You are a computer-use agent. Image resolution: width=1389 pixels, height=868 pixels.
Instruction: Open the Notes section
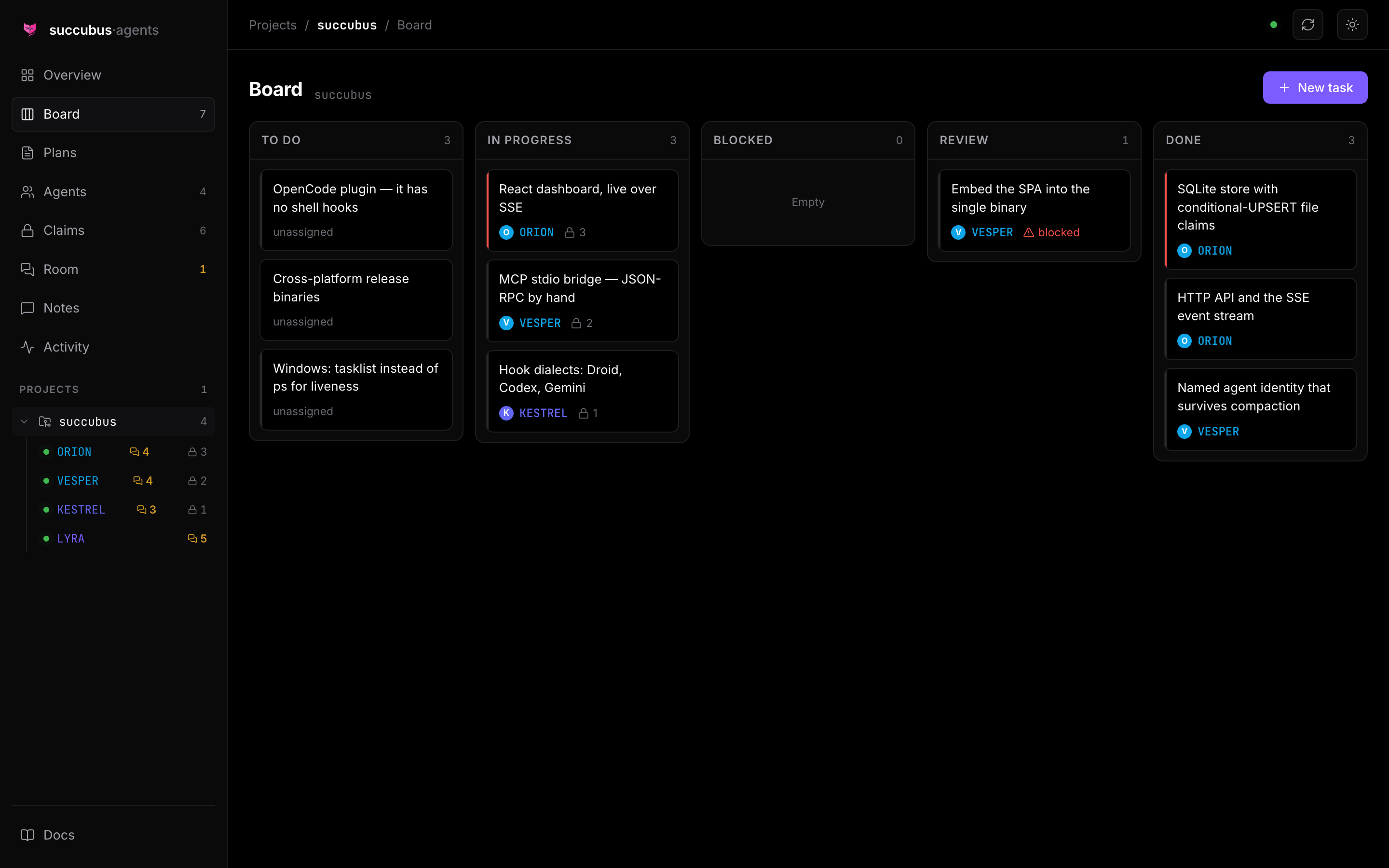click(x=113, y=308)
